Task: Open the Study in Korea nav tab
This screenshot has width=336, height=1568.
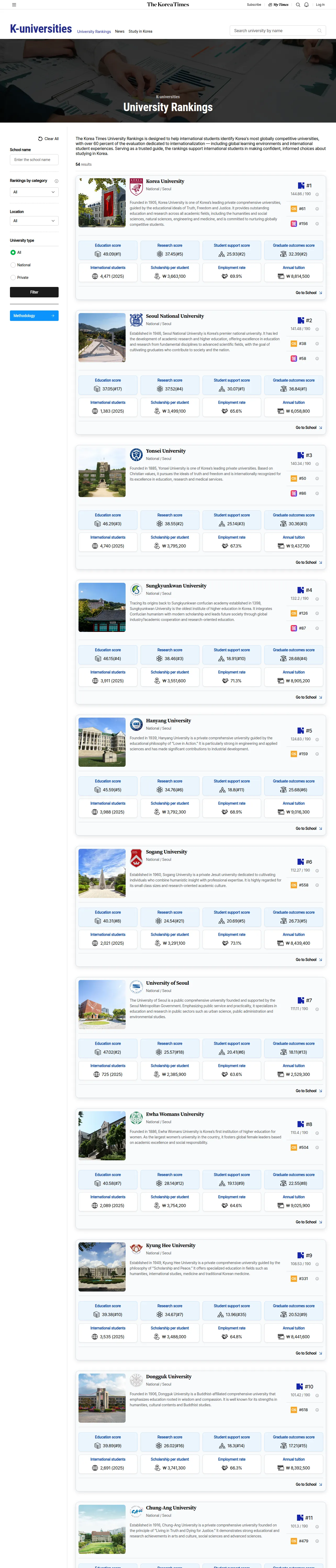Action: pyautogui.click(x=140, y=32)
